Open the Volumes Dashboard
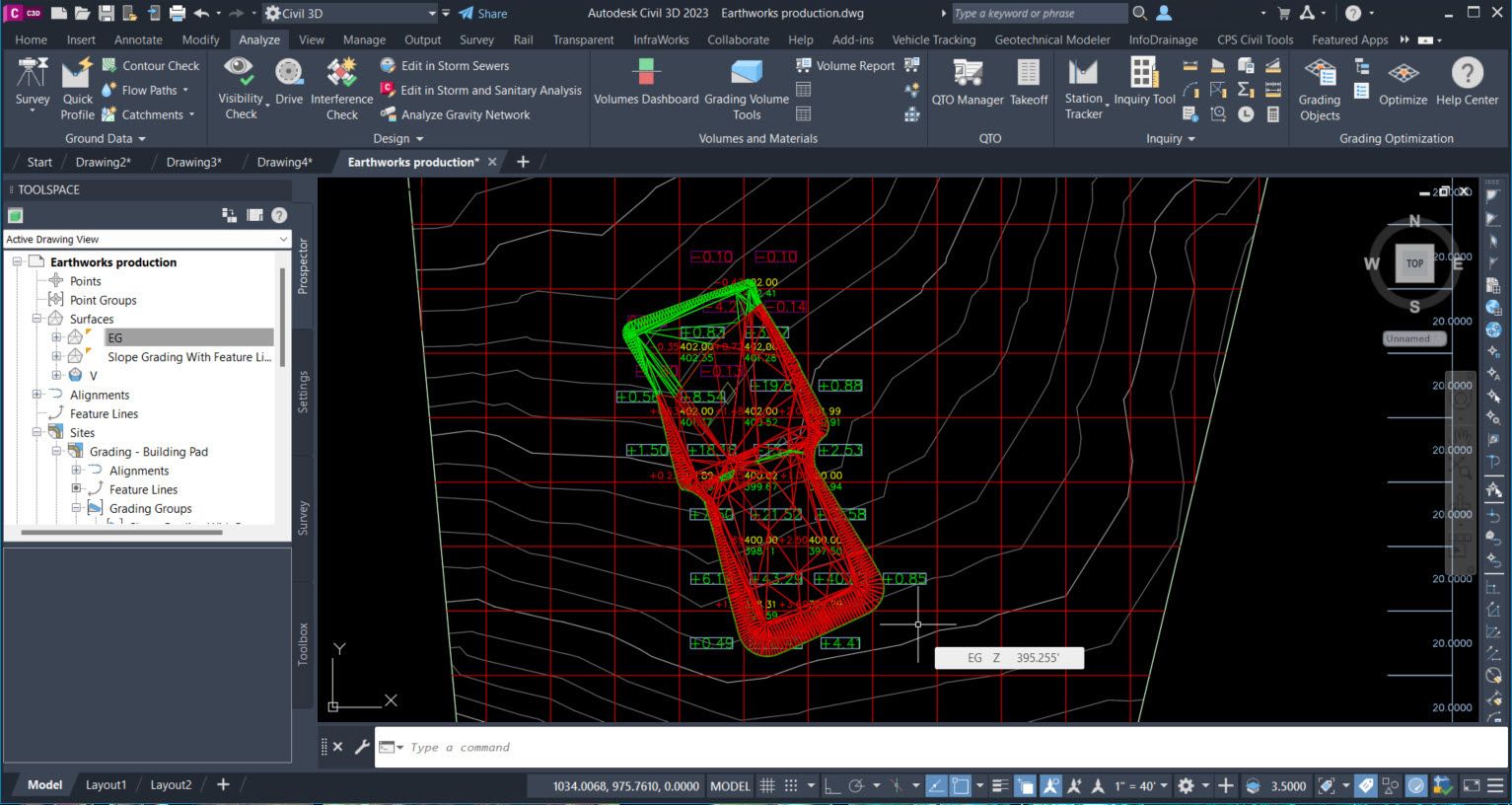1512x805 pixels. 646,82
